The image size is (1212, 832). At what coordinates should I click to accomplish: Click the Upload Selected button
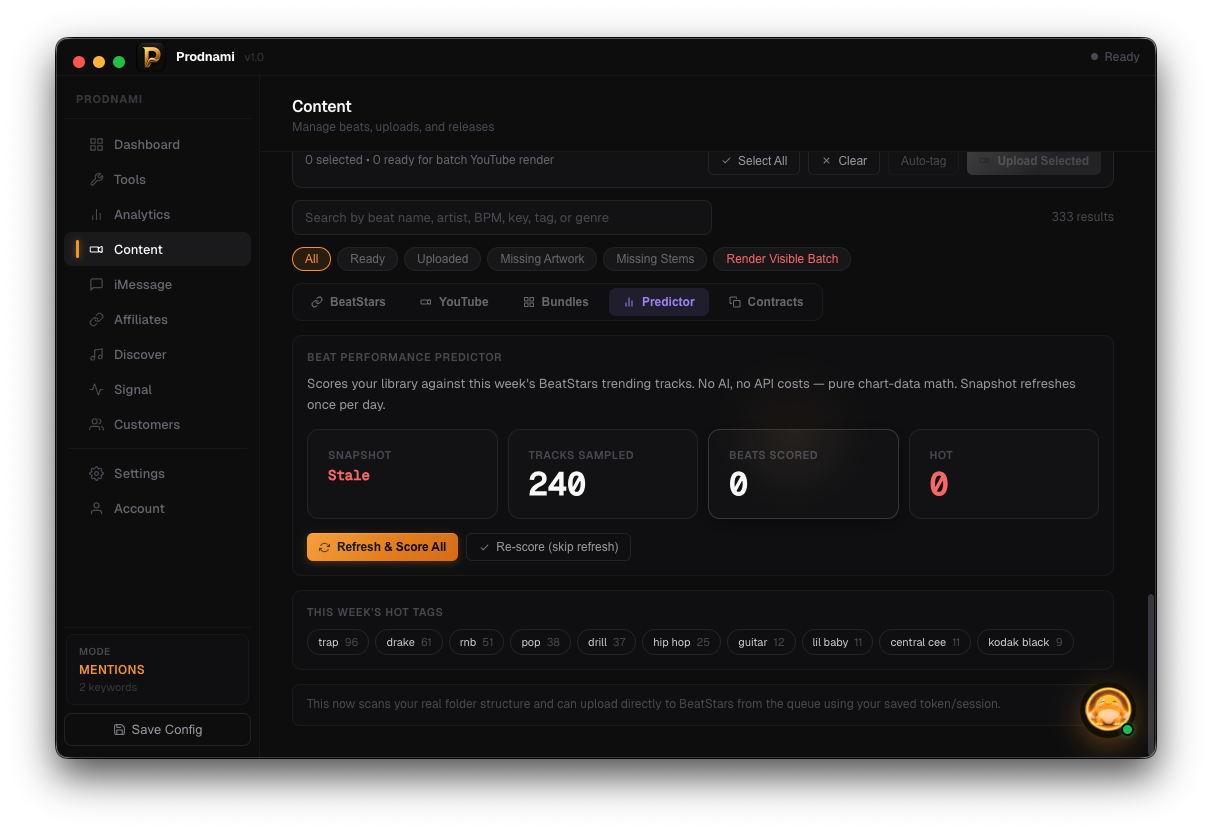(1034, 161)
